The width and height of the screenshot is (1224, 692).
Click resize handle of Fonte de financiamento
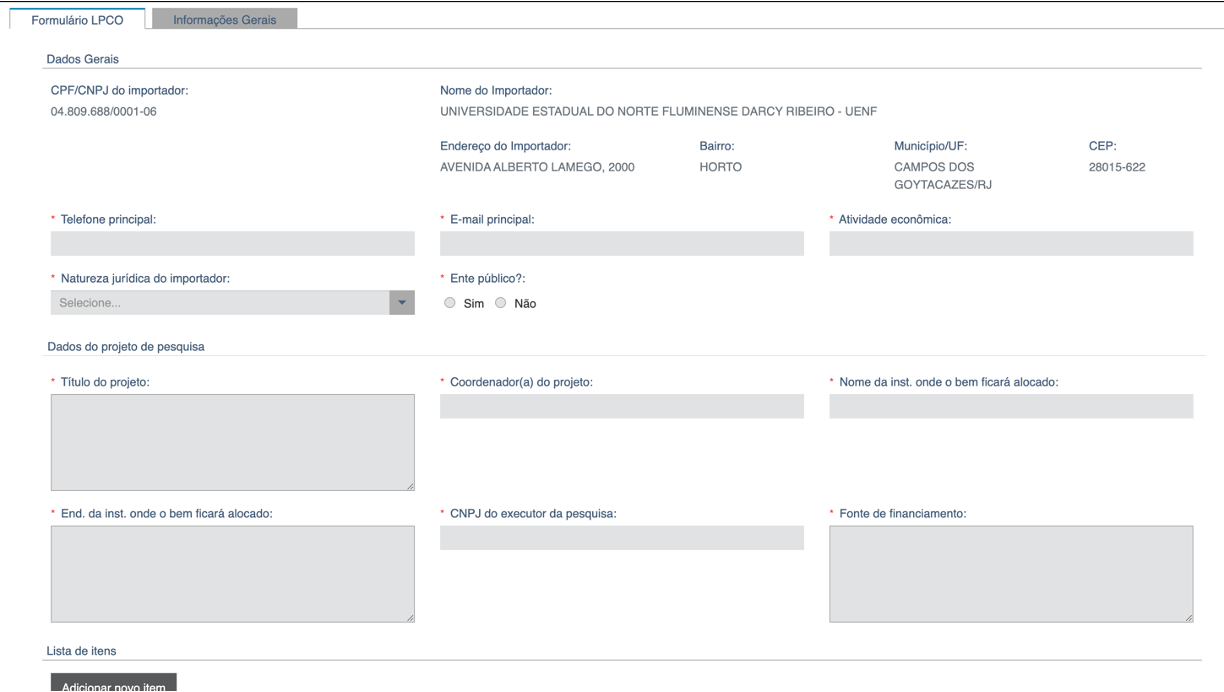(x=1188, y=618)
